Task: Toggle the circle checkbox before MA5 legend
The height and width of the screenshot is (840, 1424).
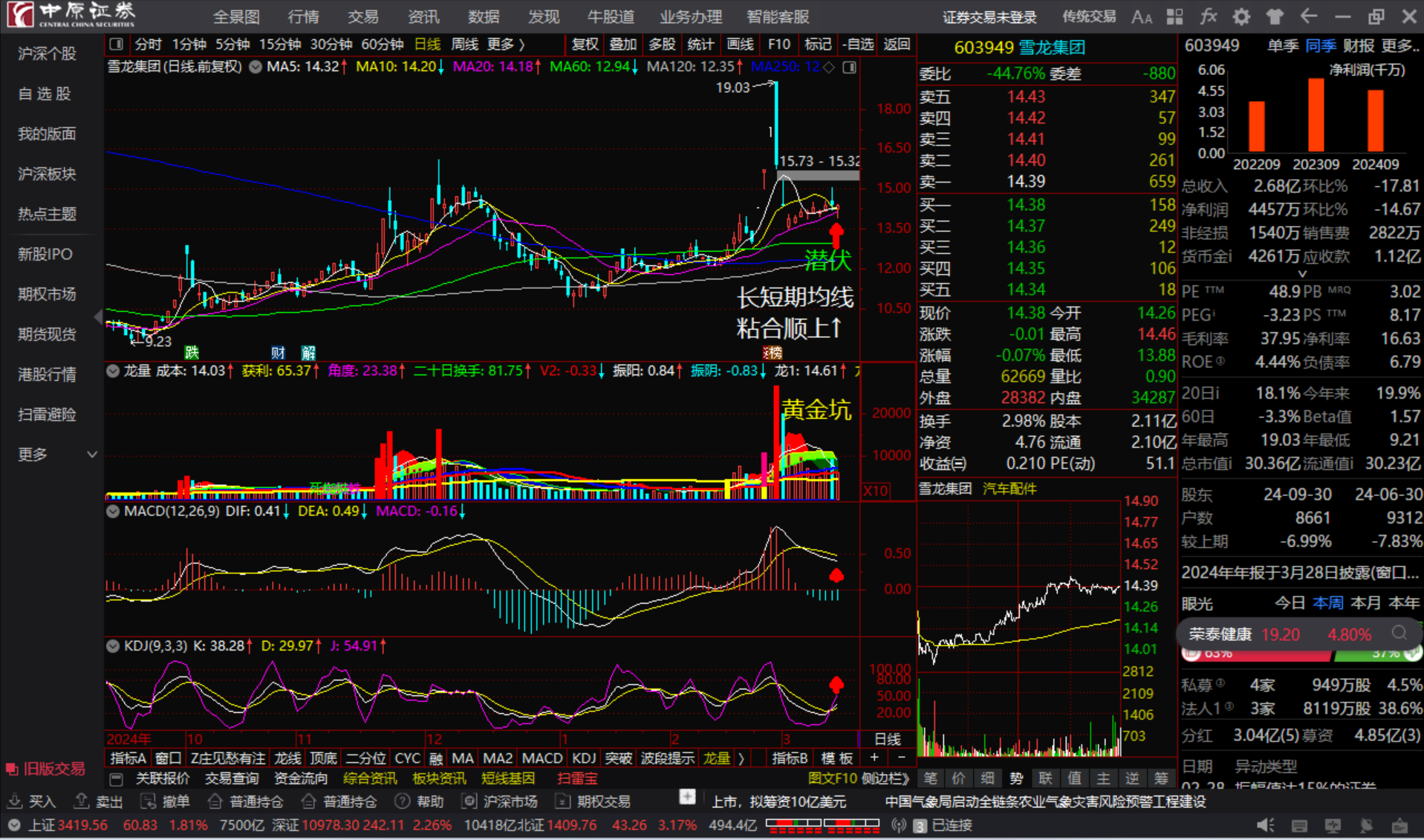Action: [x=256, y=67]
